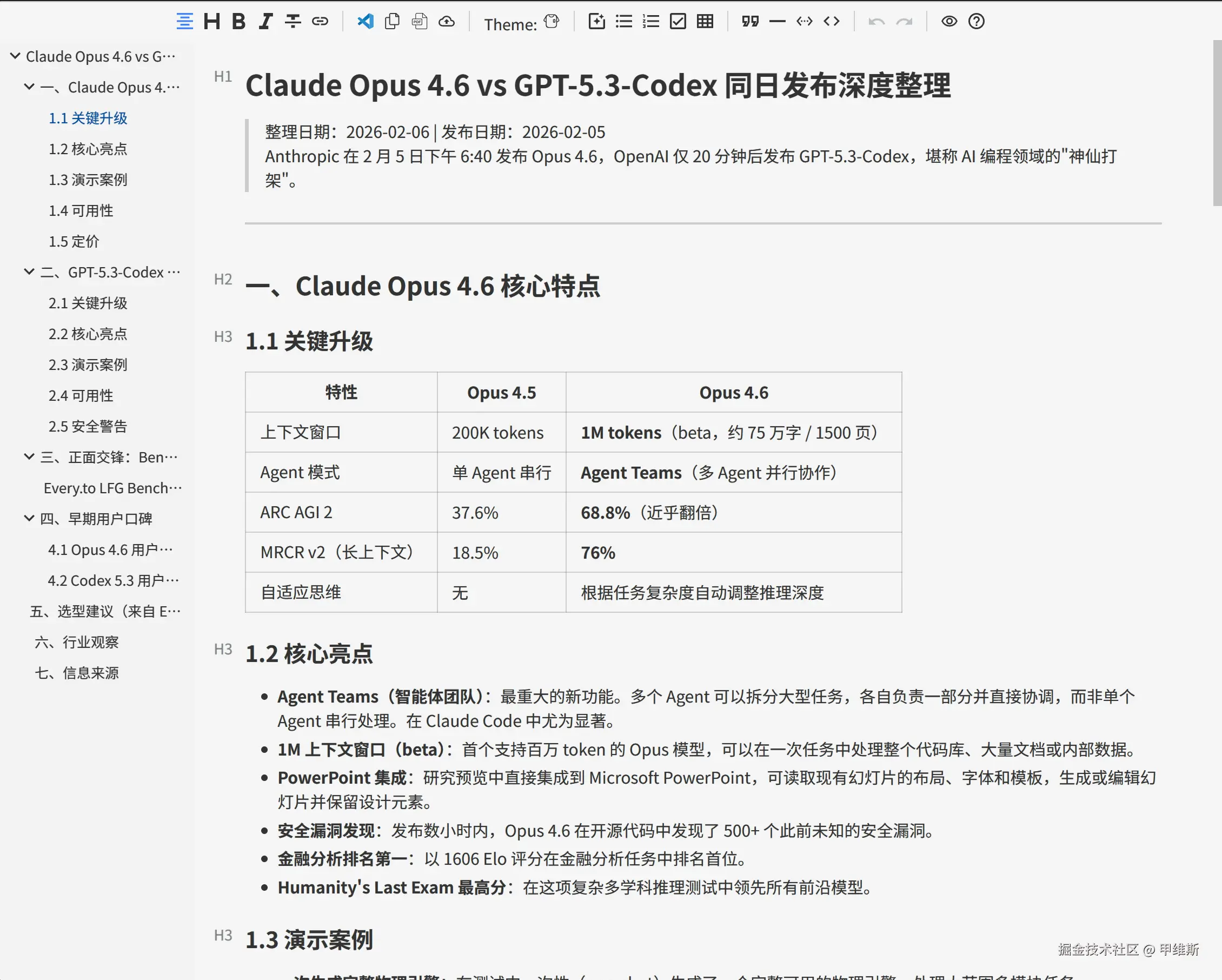The width and height of the screenshot is (1222, 980).
Task: Apply italic formatting
Action: pyautogui.click(x=265, y=22)
